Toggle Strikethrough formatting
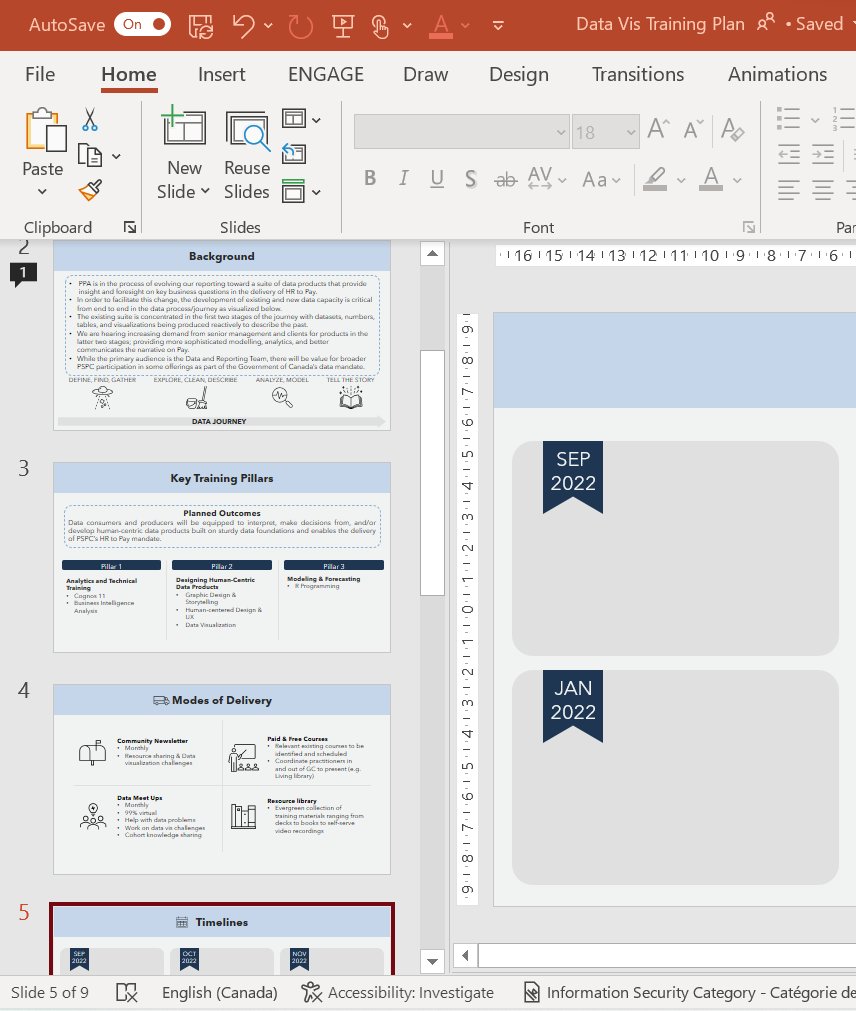The height and width of the screenshot is (1011, 856). pos(505,180)
